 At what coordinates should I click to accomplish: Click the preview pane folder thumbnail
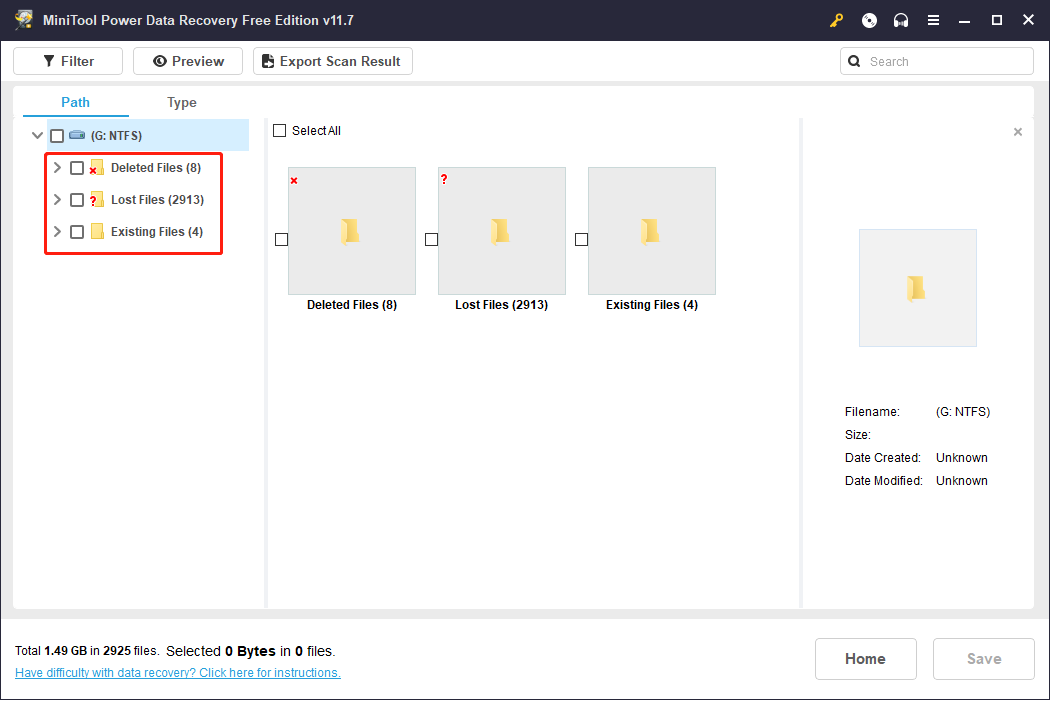[x=918, y=288]
